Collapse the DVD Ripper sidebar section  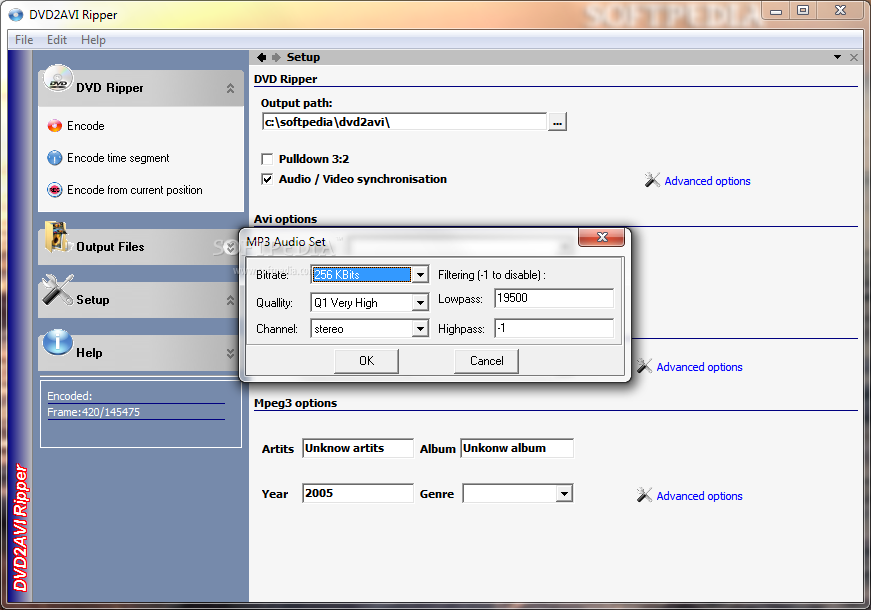[x=230, y=88]
